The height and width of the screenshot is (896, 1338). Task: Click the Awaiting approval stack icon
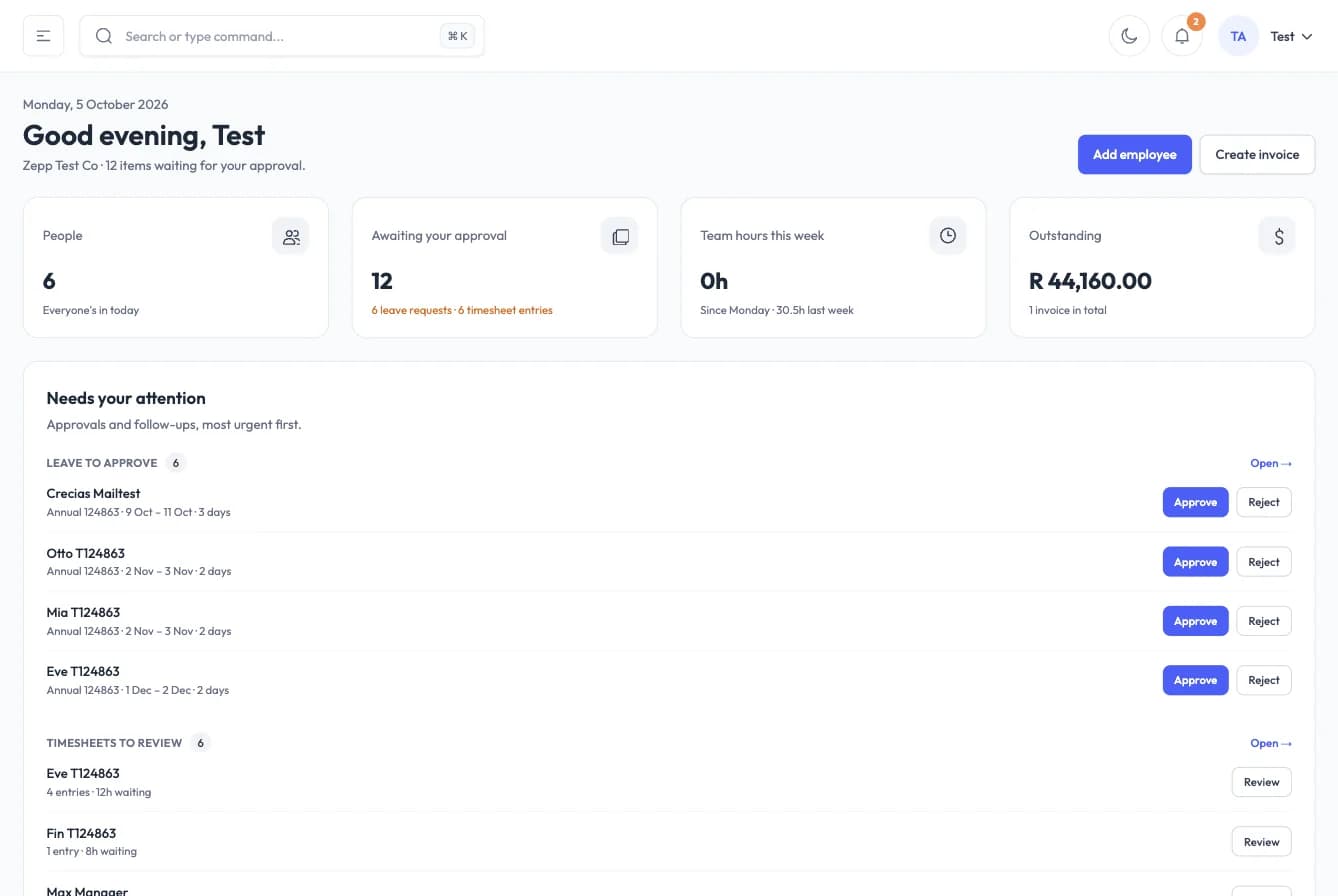[x=620, y=237]
